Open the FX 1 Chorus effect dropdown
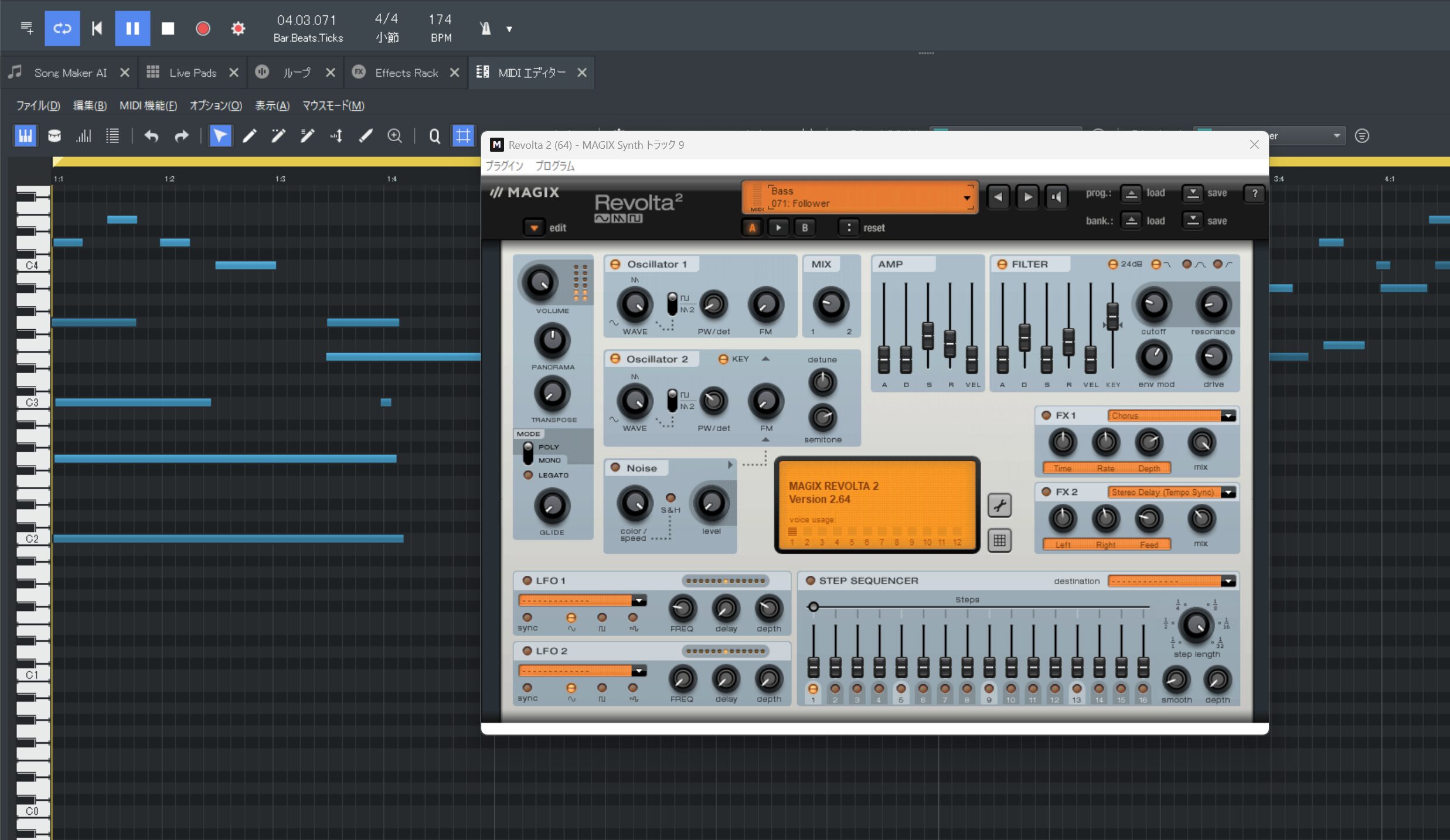The height and width of the screenshot is (840, 1450). click(1172, 416)
